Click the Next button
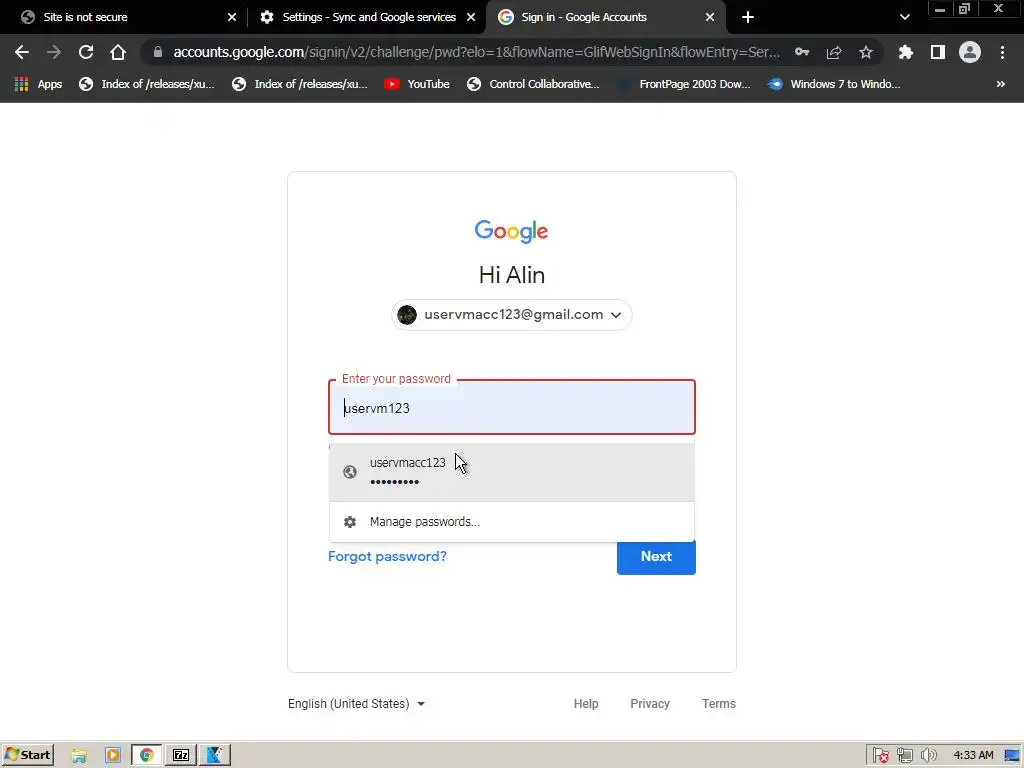Viewport: 1024px width, 768px height. click(x=656, y=556)
